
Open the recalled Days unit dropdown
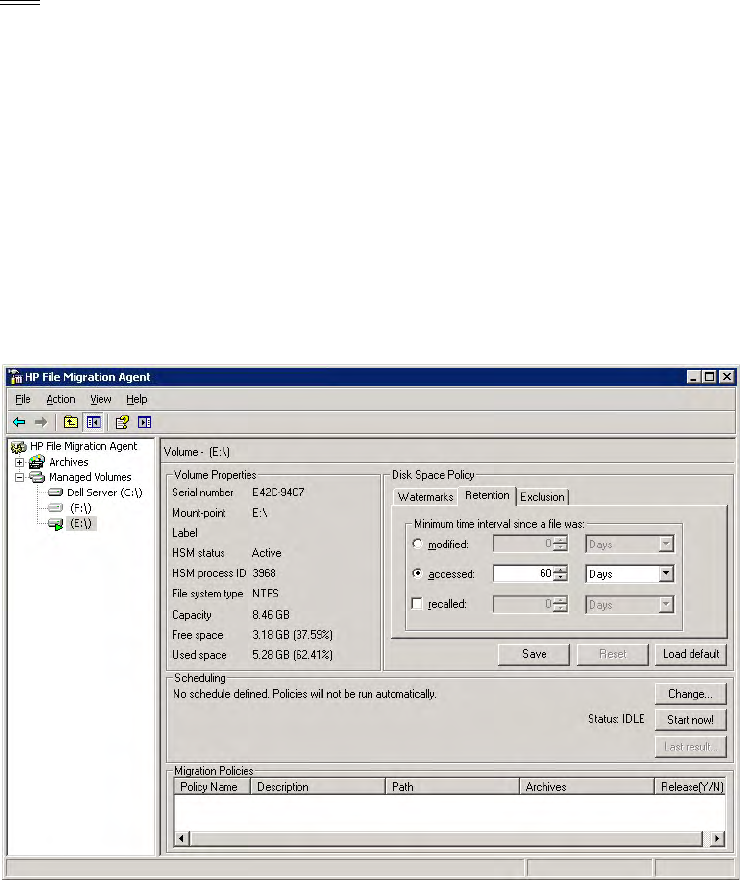click(x=666, y=604)
